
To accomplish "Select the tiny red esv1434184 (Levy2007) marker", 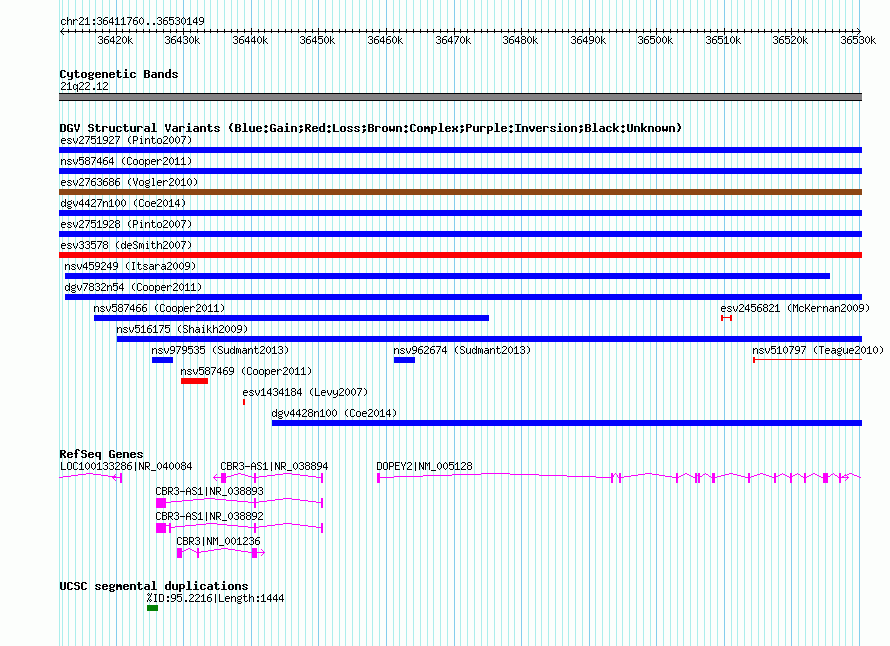I will [244, 402].
